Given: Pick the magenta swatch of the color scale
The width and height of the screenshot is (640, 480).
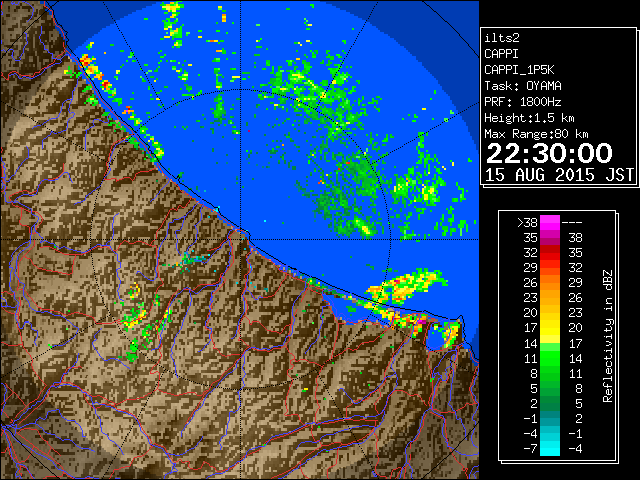Looking at the screenshot, I should (550, 223).
